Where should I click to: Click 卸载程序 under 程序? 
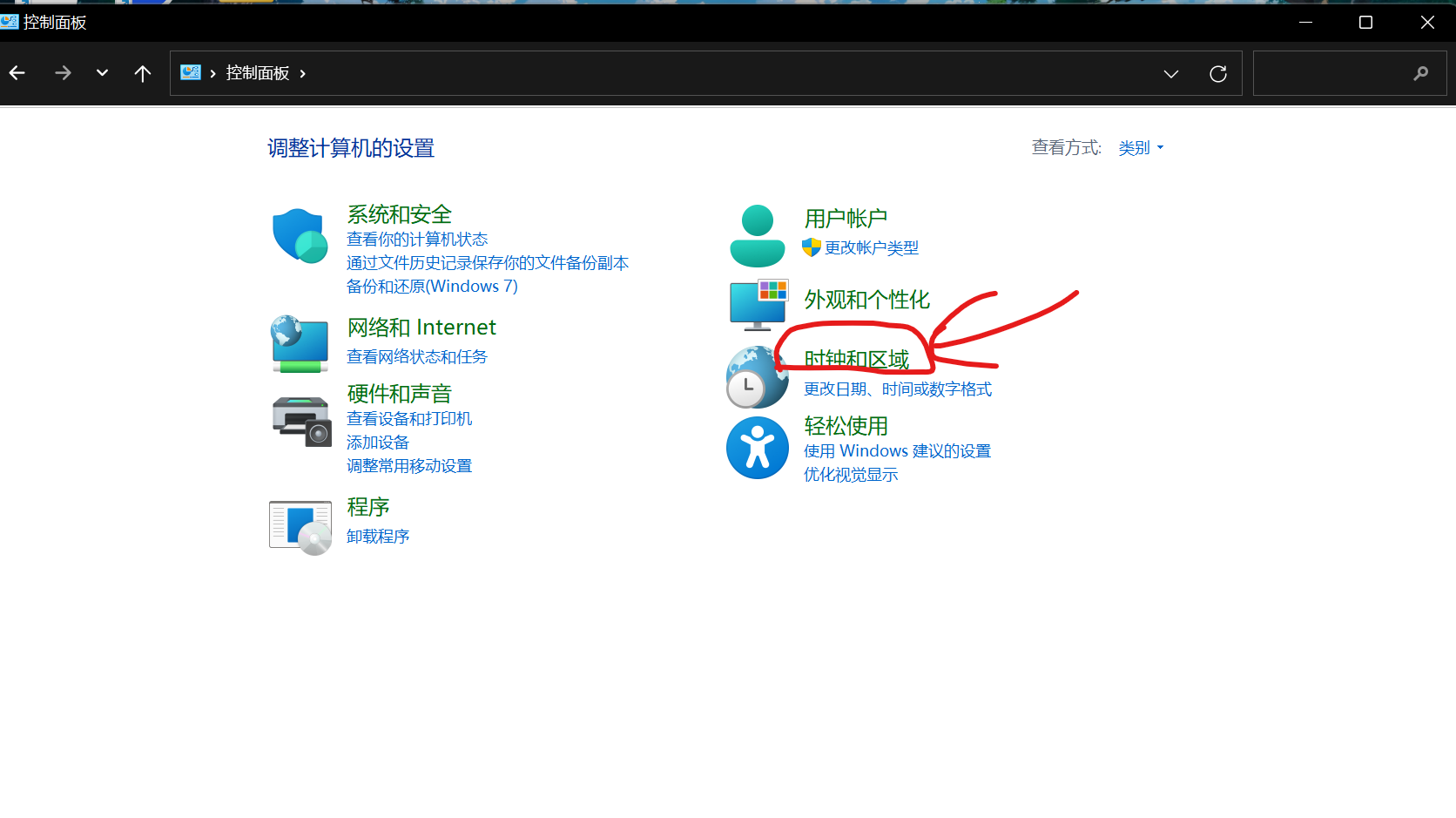[x=377, y=536]
